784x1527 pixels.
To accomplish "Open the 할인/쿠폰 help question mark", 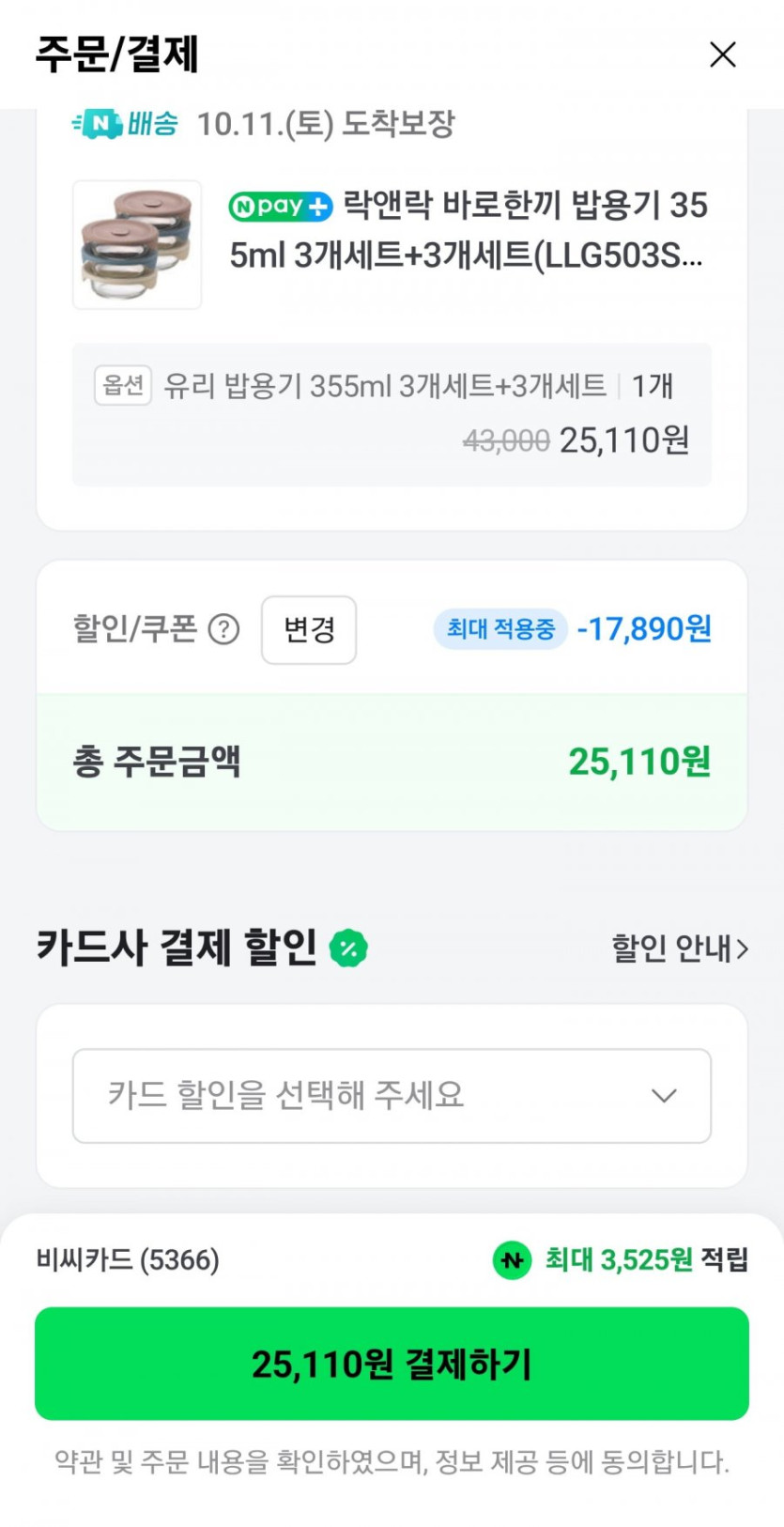I will click(x=223, y=629).
